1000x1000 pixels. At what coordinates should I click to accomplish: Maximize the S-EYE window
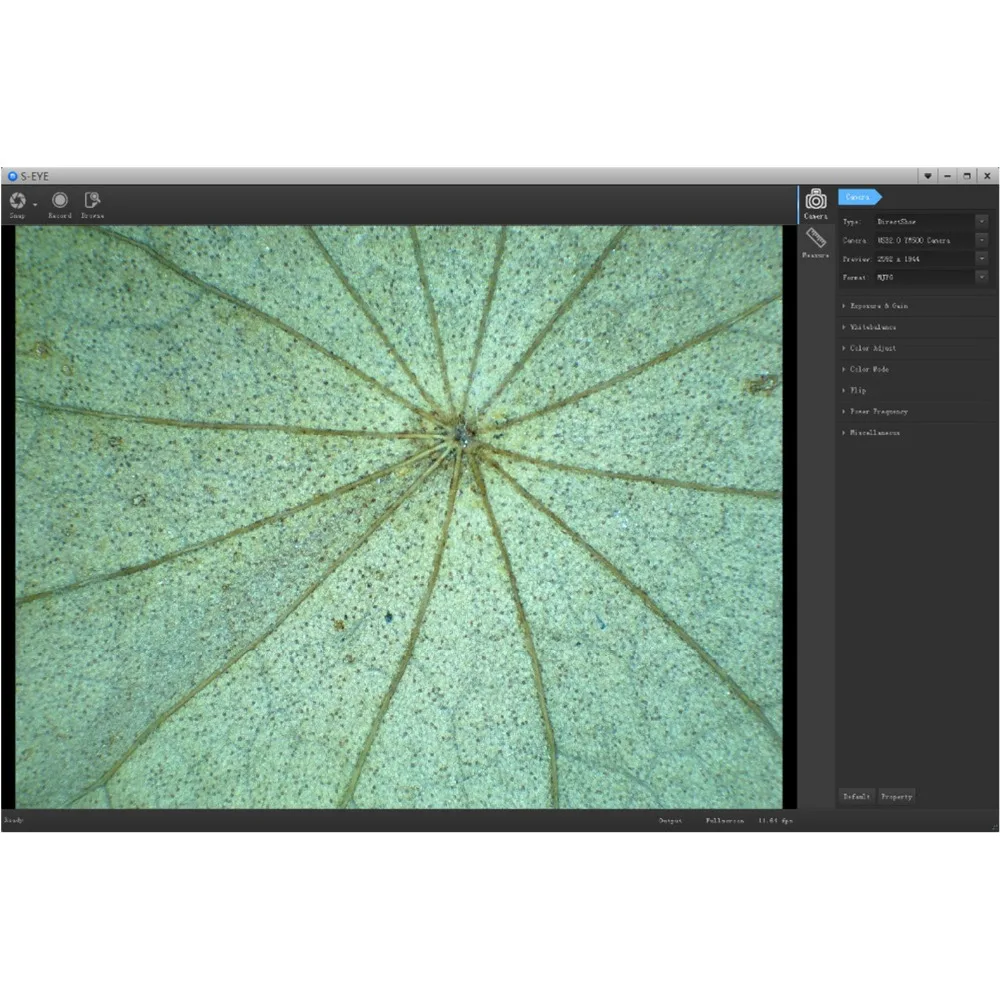tap(967, 176)
